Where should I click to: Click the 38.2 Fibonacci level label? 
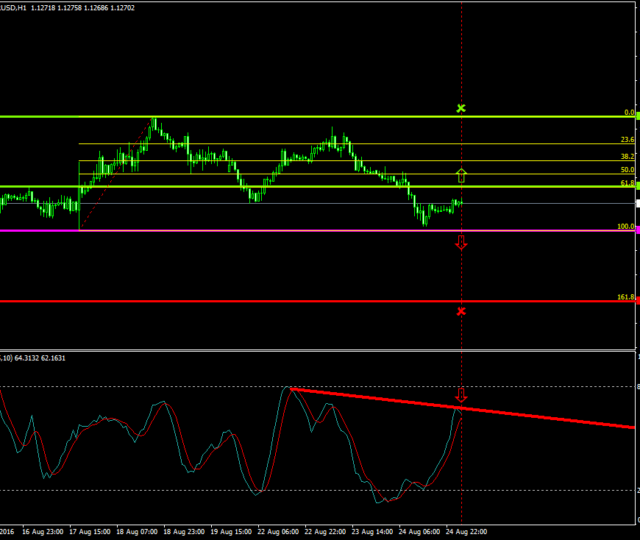[x=627, y=157]
